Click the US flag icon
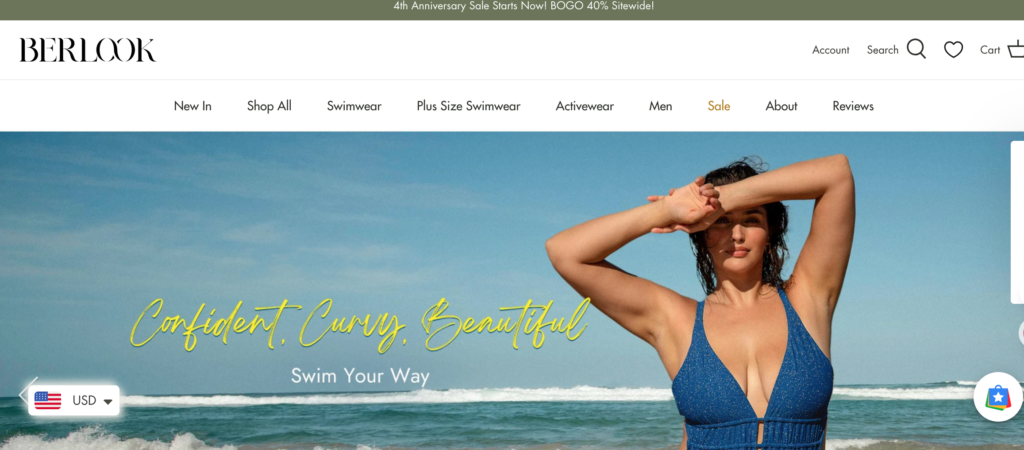 click(x=48, y=400)
